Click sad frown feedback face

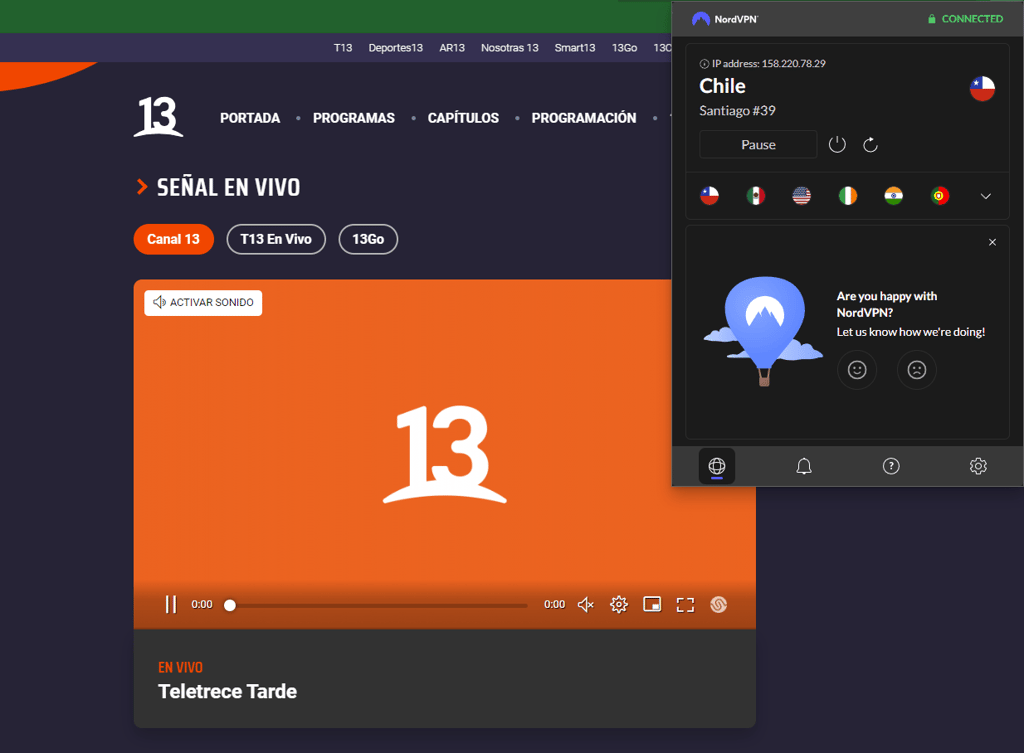(x=917, y=370)
